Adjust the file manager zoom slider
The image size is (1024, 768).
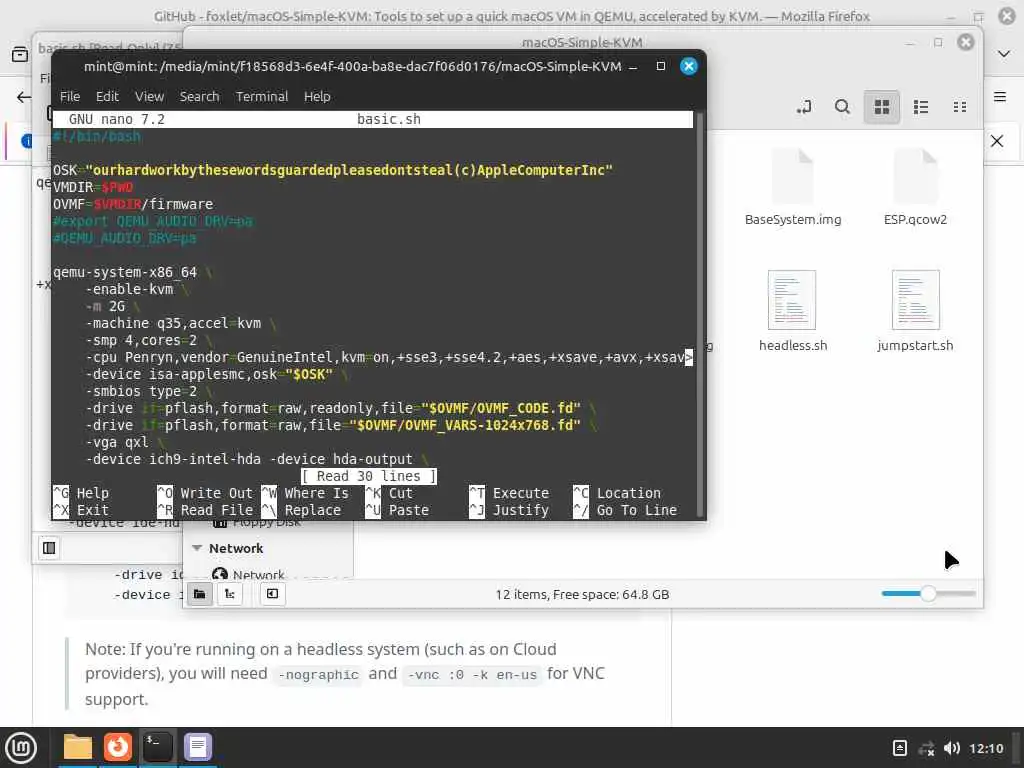[x=928, y=594]
